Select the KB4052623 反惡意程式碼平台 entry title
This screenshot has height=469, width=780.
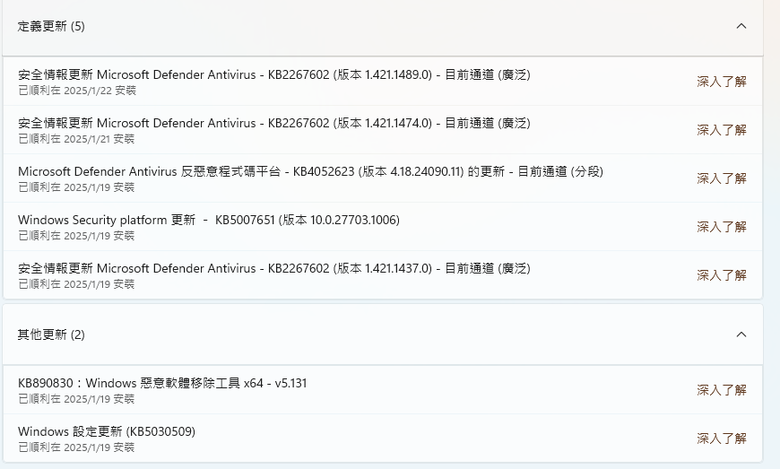[x=310, y=172]
